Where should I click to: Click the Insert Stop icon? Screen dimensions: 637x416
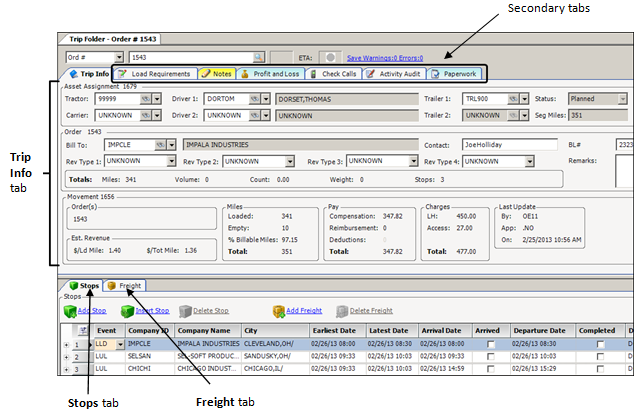(127, 311)
